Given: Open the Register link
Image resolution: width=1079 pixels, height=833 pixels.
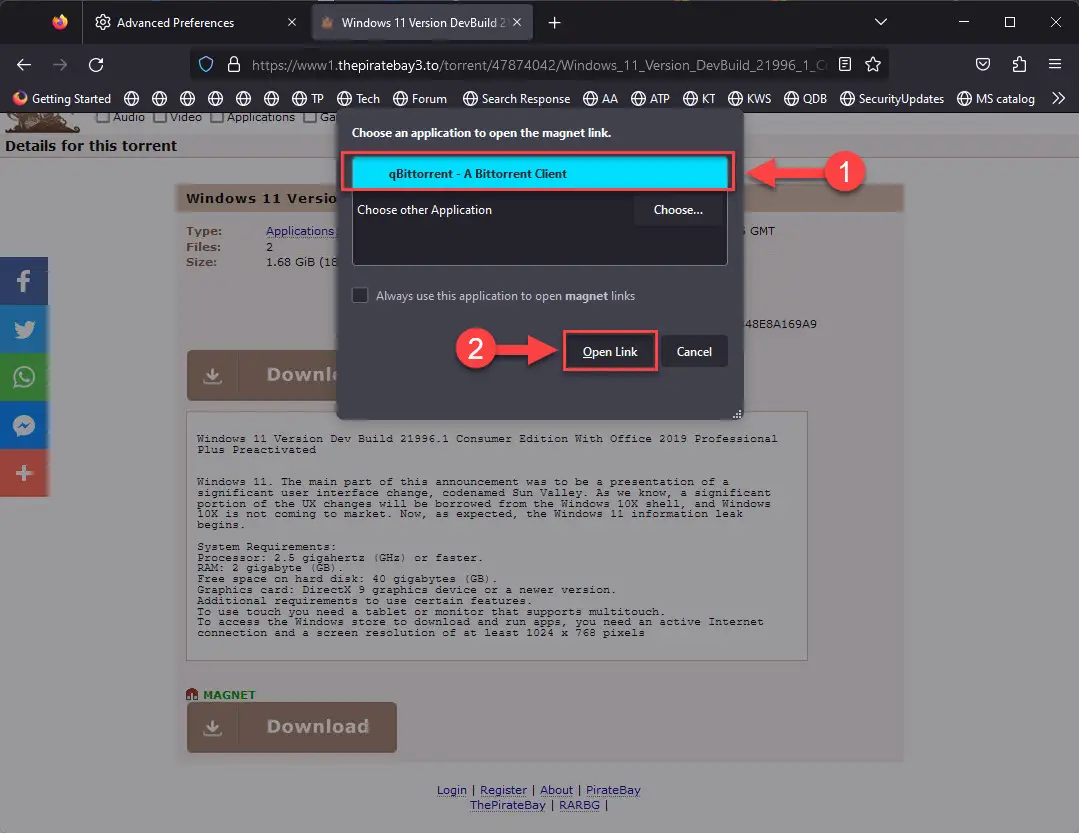Looking at the screenshot, I should [x=503, y=790].
